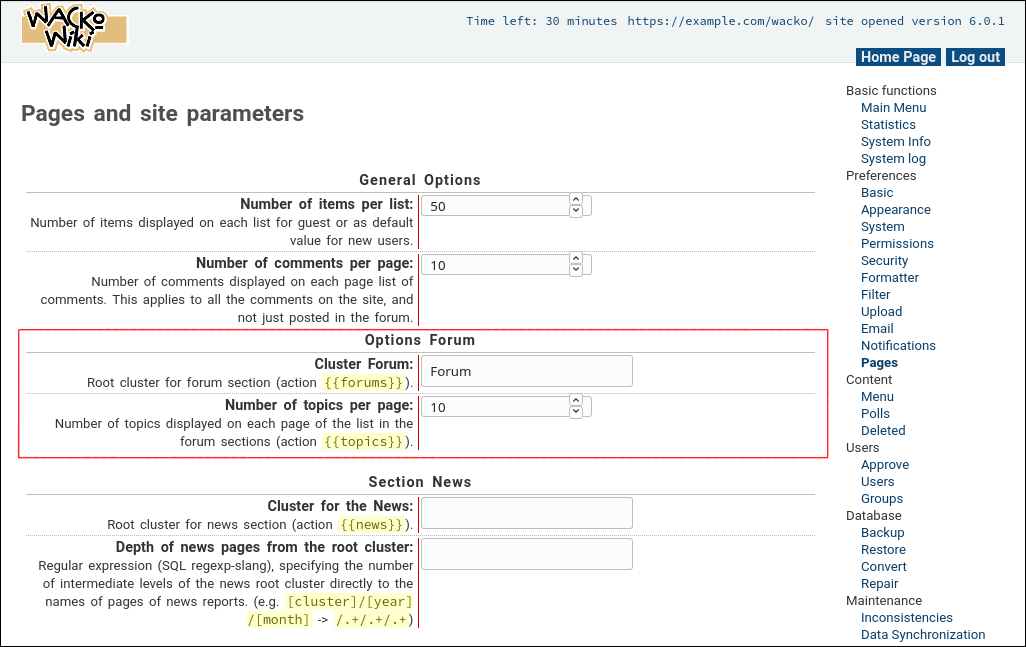
Task: Open Main Menu under Basic functions
Action: click(893, 107)
